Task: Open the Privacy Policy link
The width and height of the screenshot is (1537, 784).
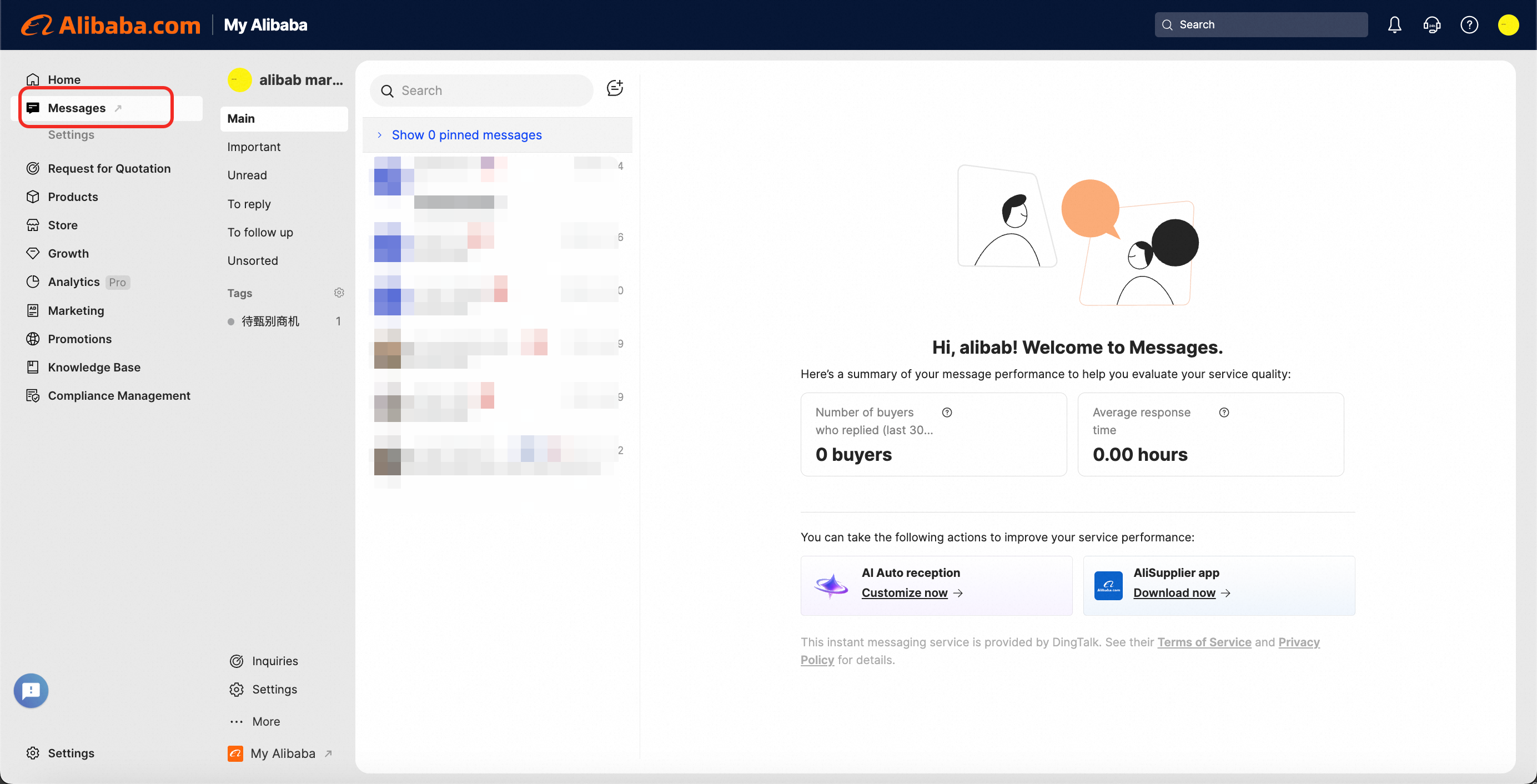Action: [x=1299, y=642]
